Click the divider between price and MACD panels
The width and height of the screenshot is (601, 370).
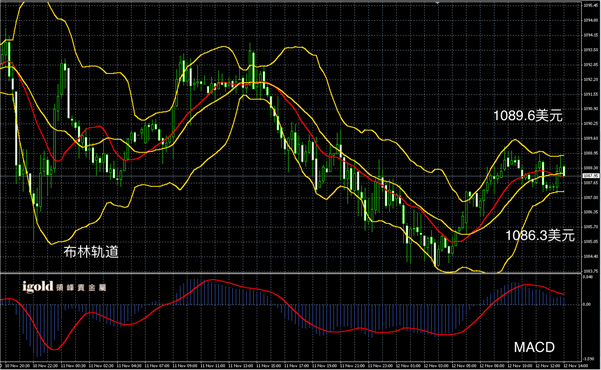pos(291,273)
